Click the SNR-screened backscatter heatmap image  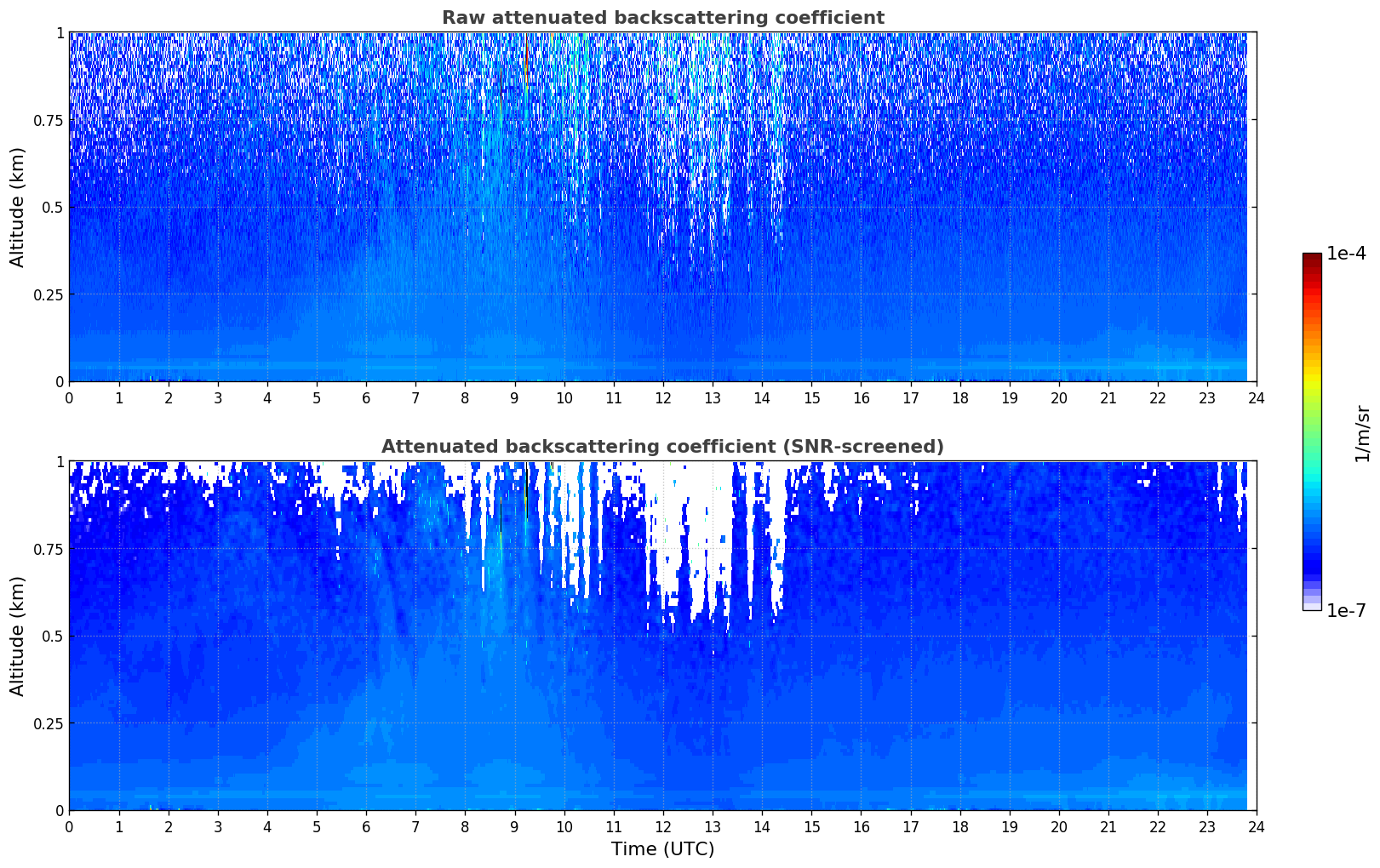662,636
